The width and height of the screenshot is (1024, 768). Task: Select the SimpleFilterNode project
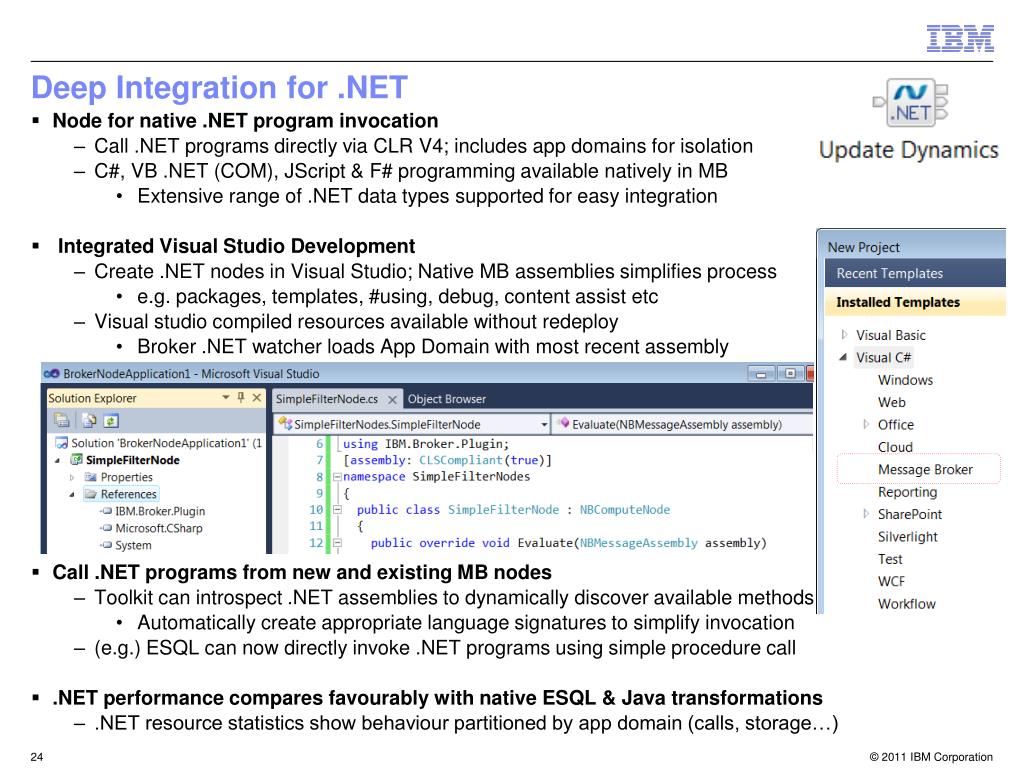[x=133, y=460]
